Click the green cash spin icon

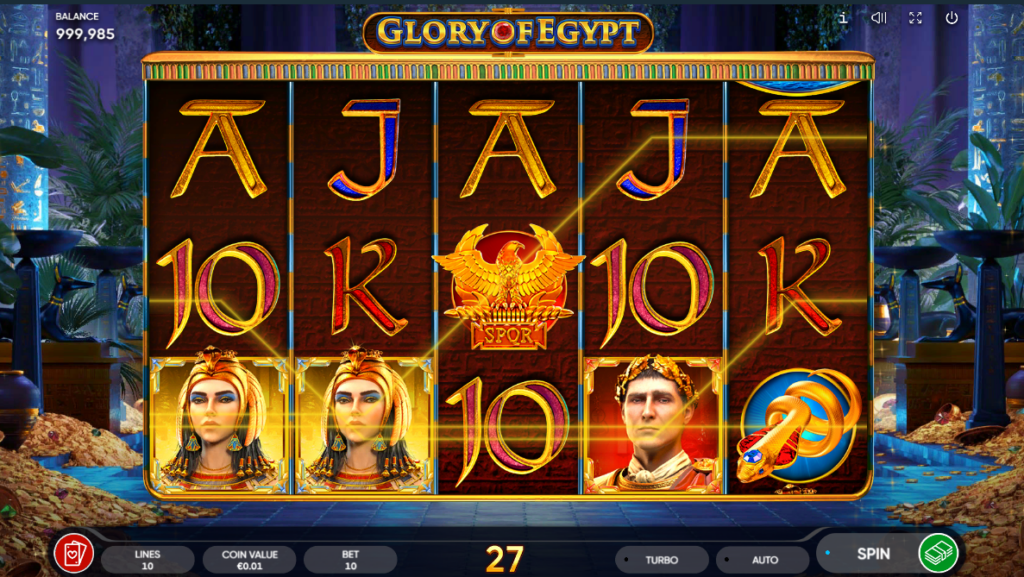(x=938, y=553)
